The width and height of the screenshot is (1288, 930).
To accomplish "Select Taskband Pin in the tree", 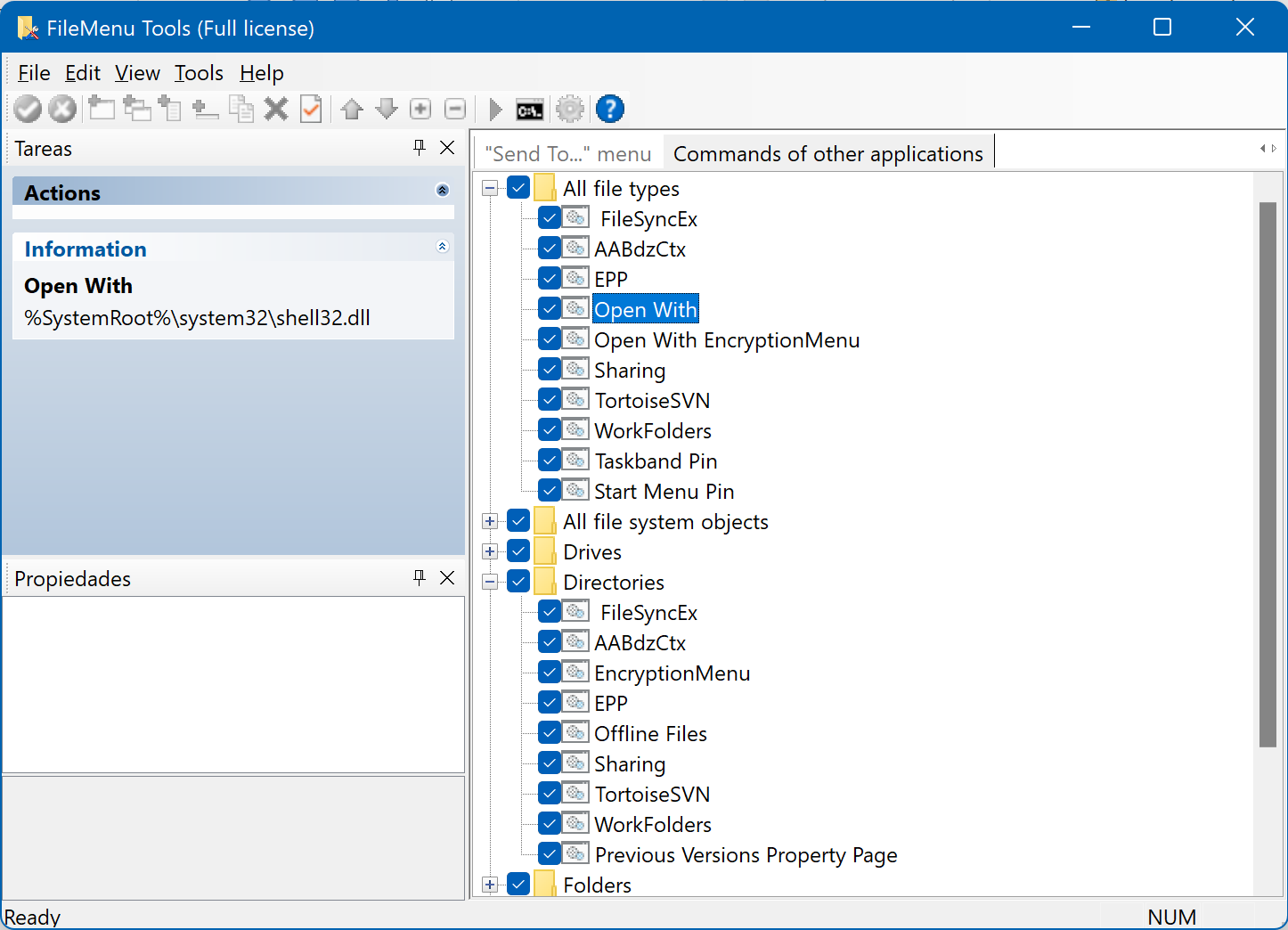I will tap(656, 461).
